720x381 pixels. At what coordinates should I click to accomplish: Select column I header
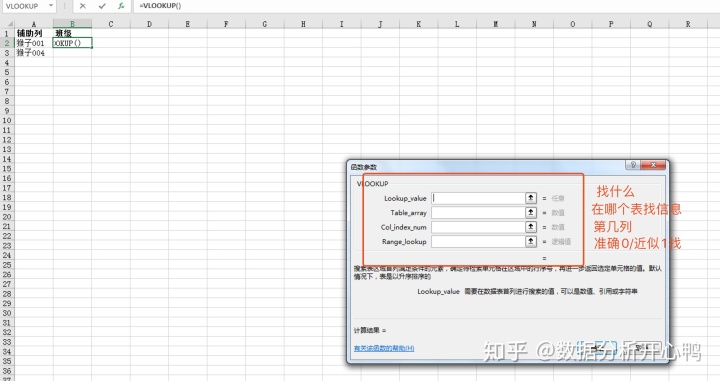341,24
